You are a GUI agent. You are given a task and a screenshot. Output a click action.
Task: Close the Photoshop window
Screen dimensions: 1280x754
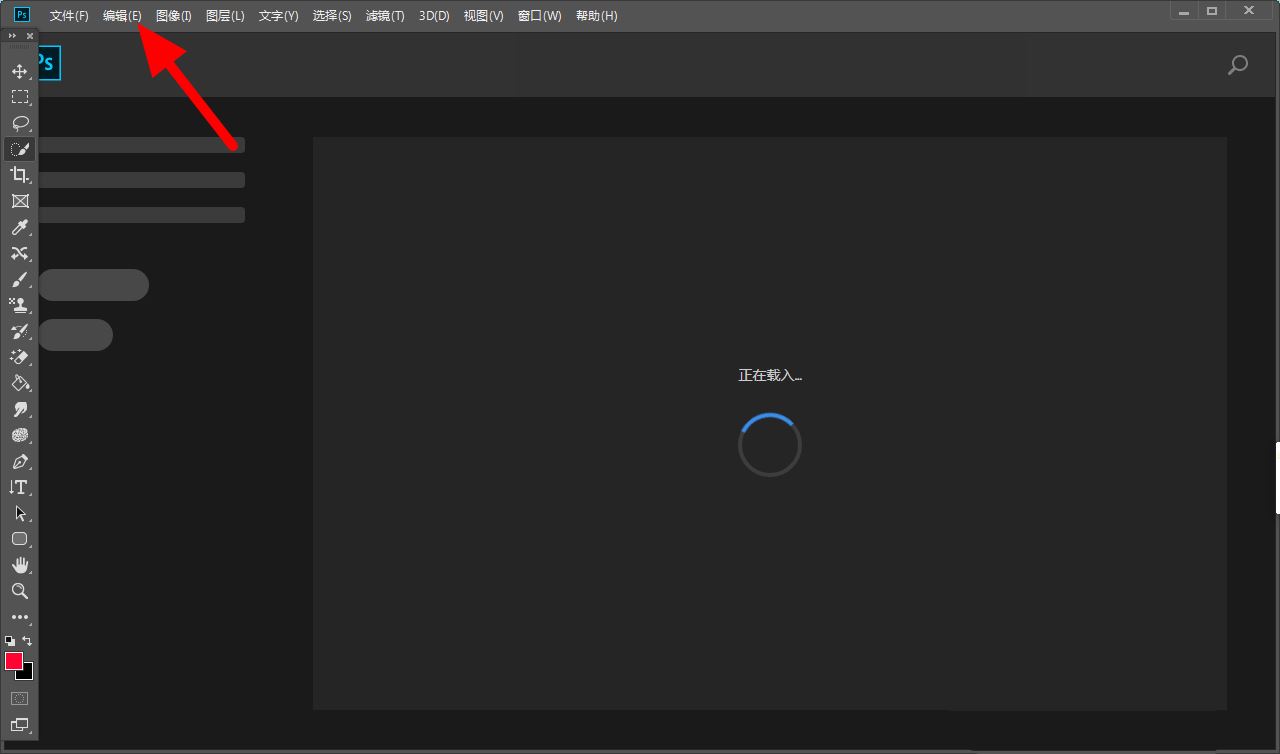1250,11
